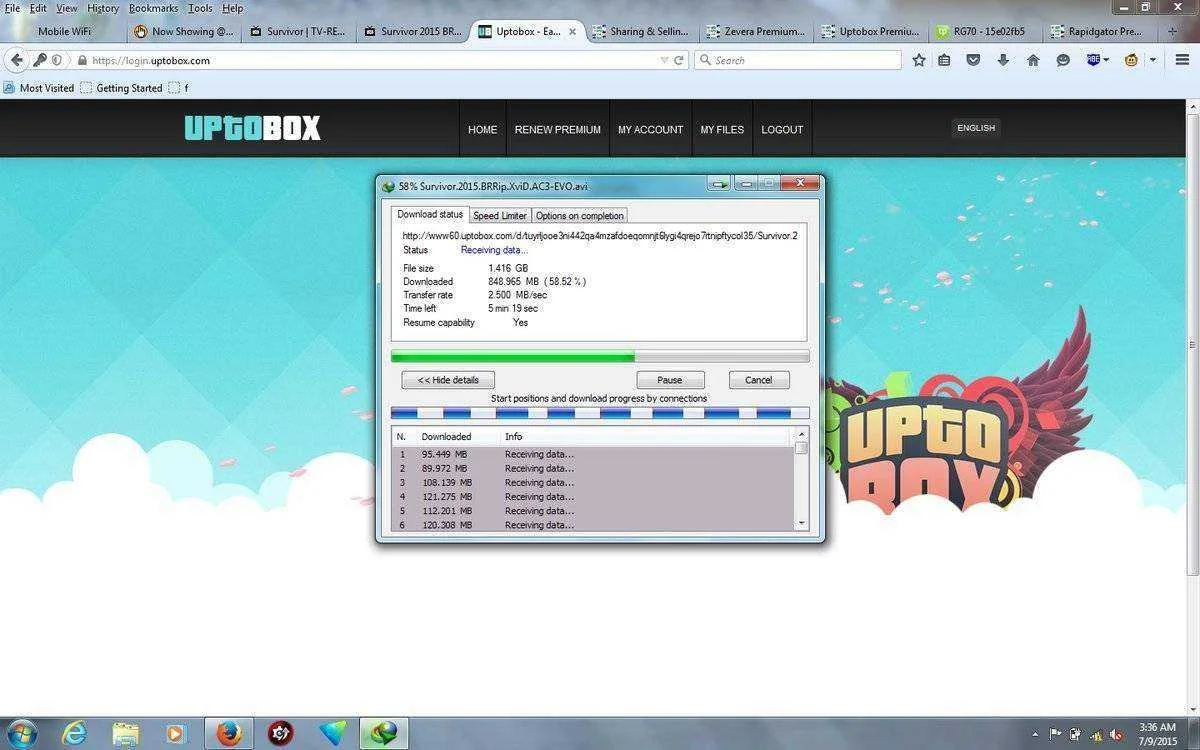Launch Internet Explorer from taskbar
Screen dimensions: 1200x750
(x=75, y=733)
